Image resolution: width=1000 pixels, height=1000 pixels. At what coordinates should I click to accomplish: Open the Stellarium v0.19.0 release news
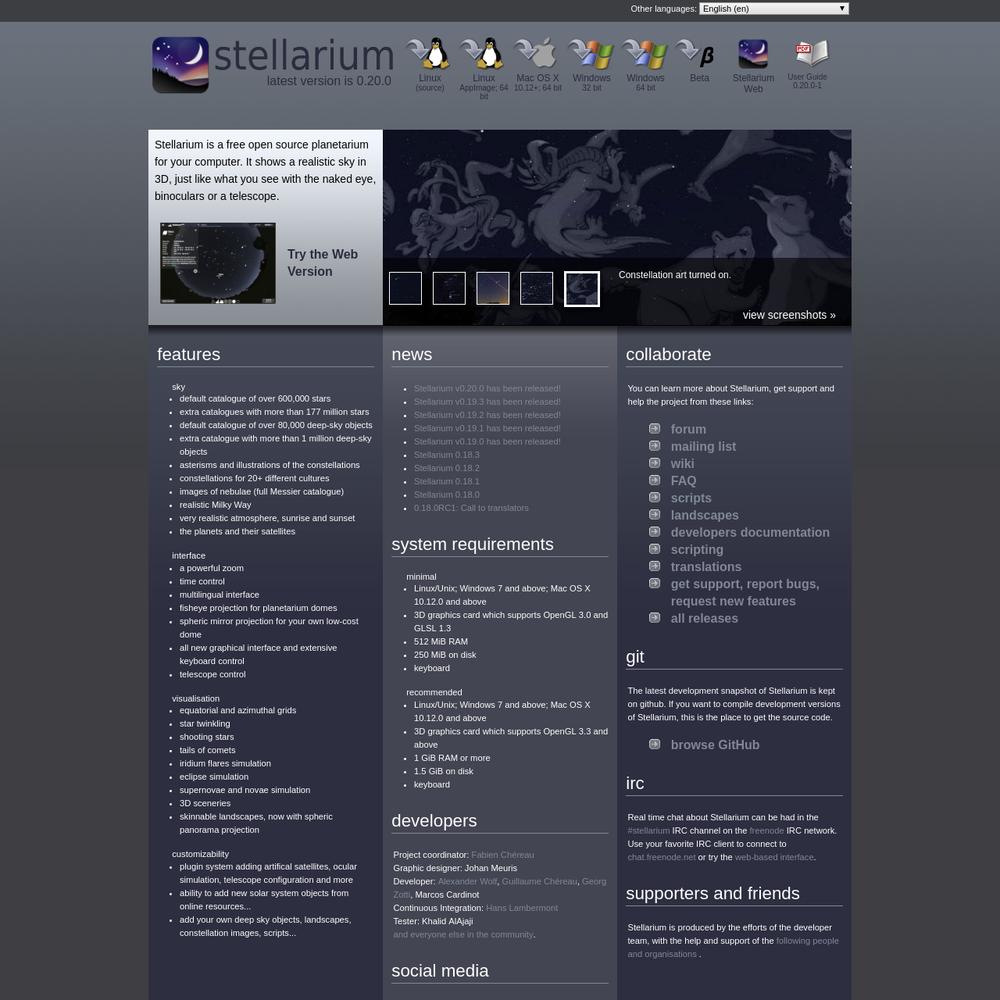click(x=487, y=441)
